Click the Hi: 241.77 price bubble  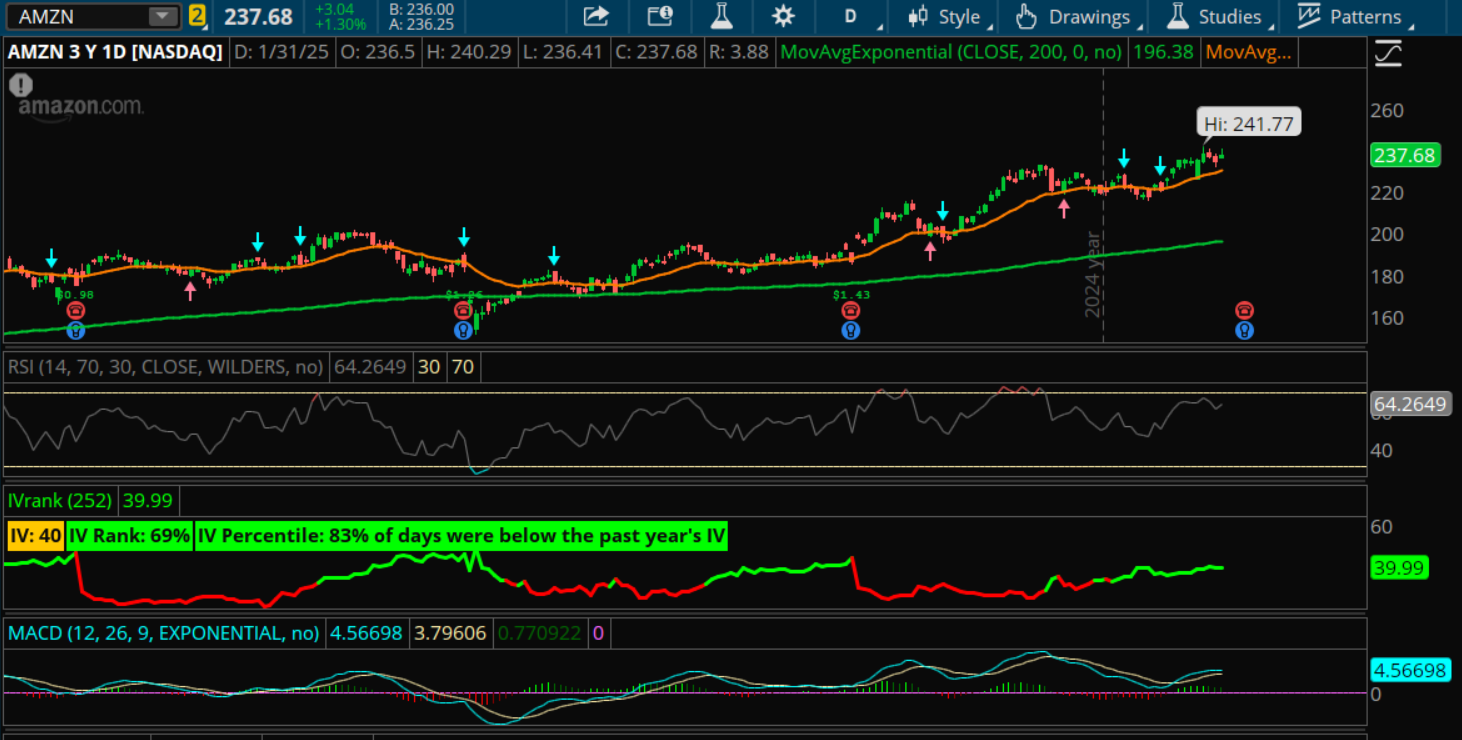pos(1249,124)
